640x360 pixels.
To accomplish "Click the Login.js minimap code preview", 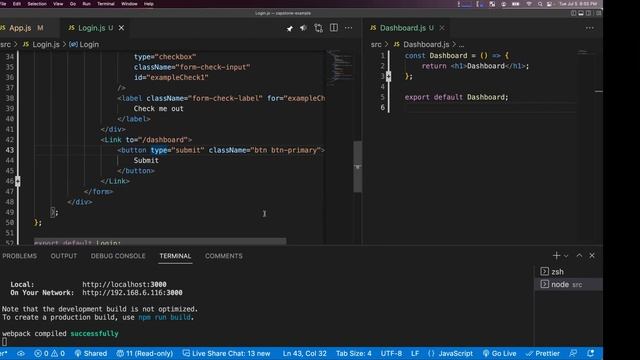I will click(x=339, y=67).
